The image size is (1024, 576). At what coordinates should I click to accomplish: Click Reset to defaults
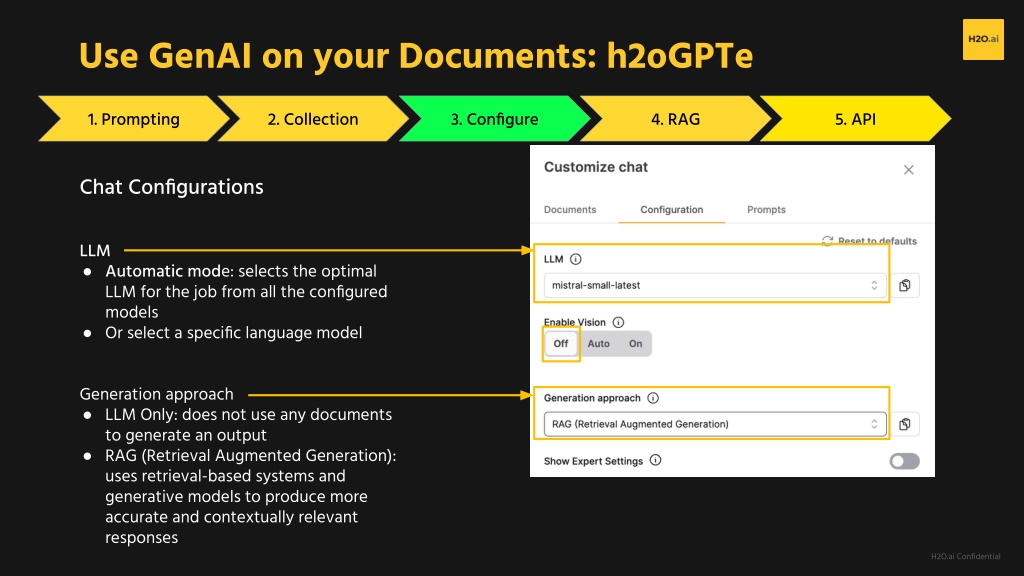869,241
